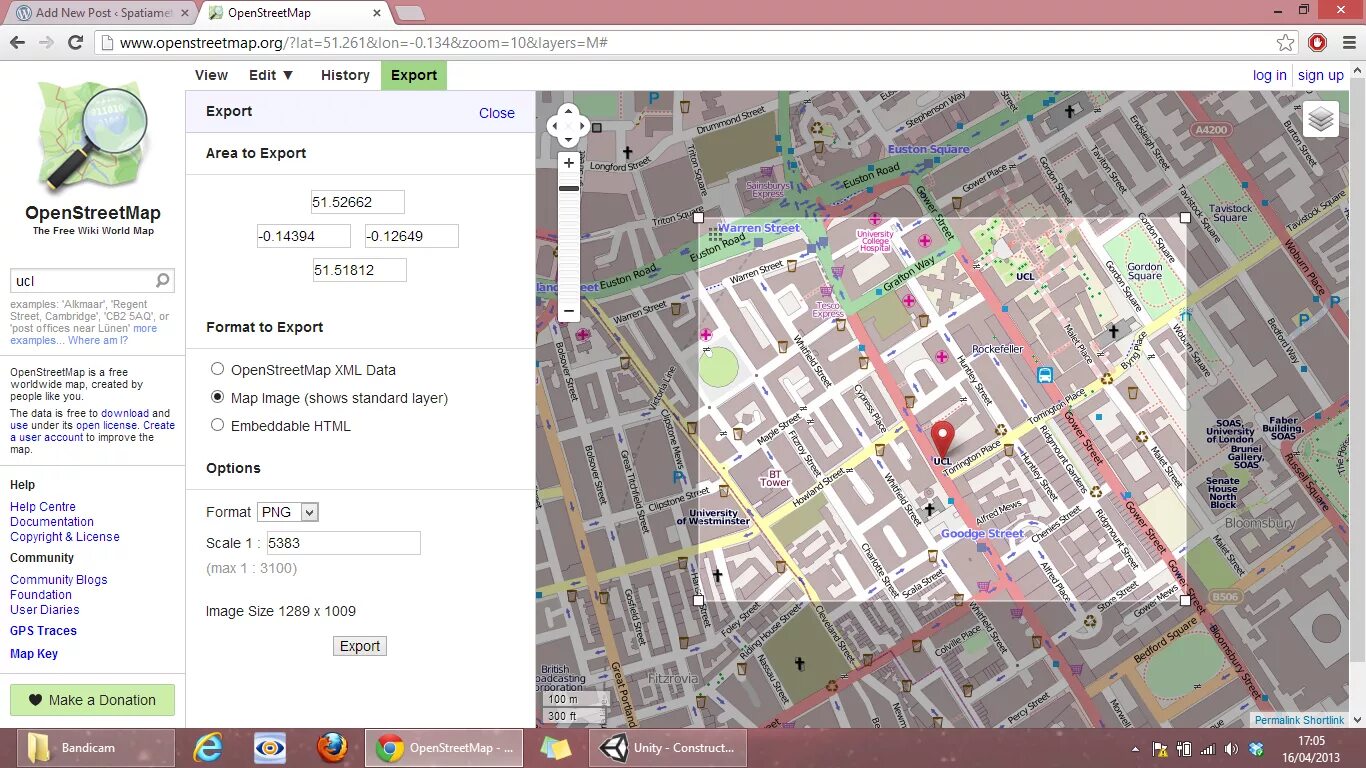Click the east longitude field -0.12649
The image size is (1366, 768).
click(412, 236)
